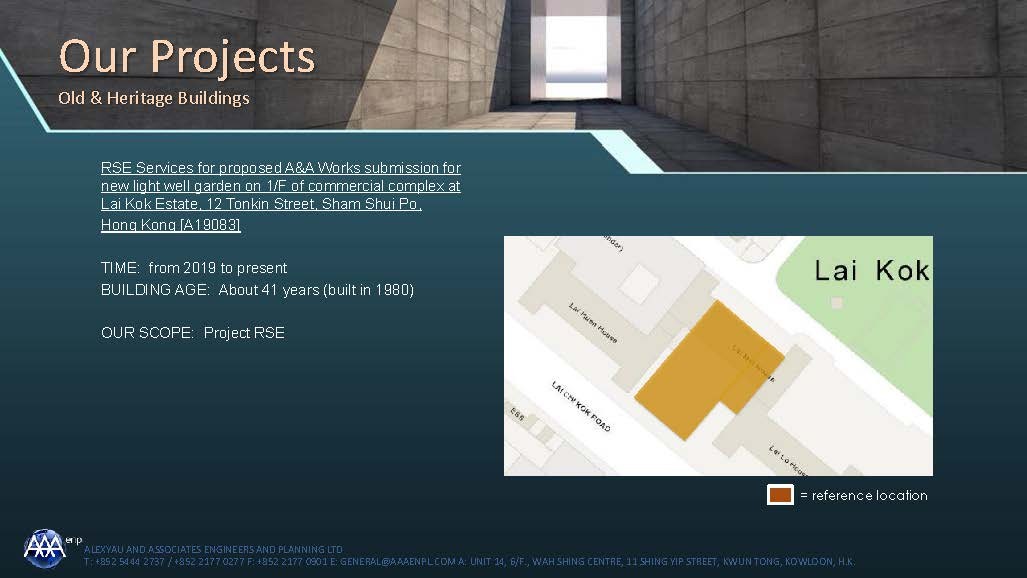This screenshot has height=578, width=1027.
Task: Click the Lai Huen House label on map
Action: [x=593, y=322]
